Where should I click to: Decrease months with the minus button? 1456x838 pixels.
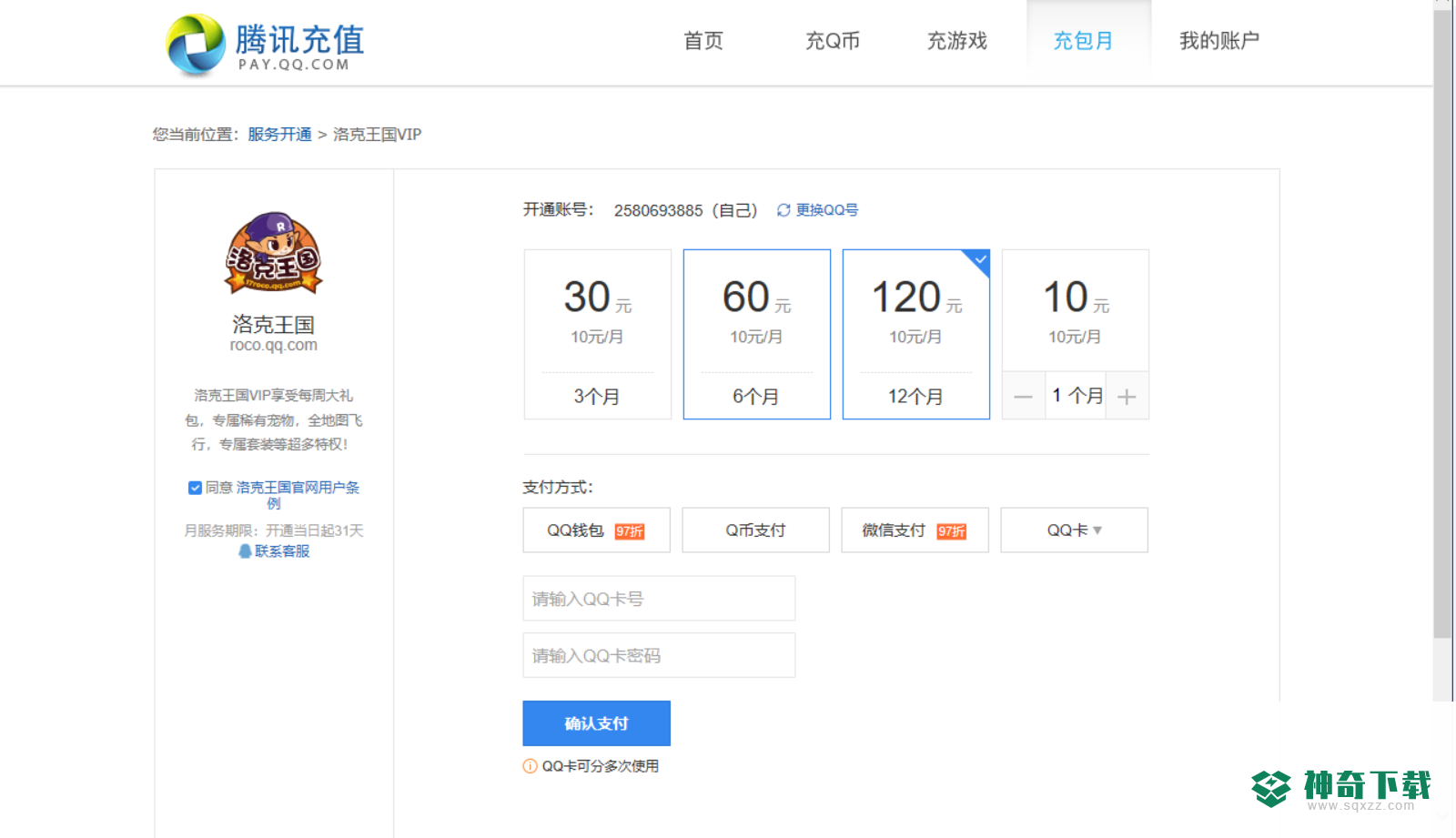[x=1024, y=397]
